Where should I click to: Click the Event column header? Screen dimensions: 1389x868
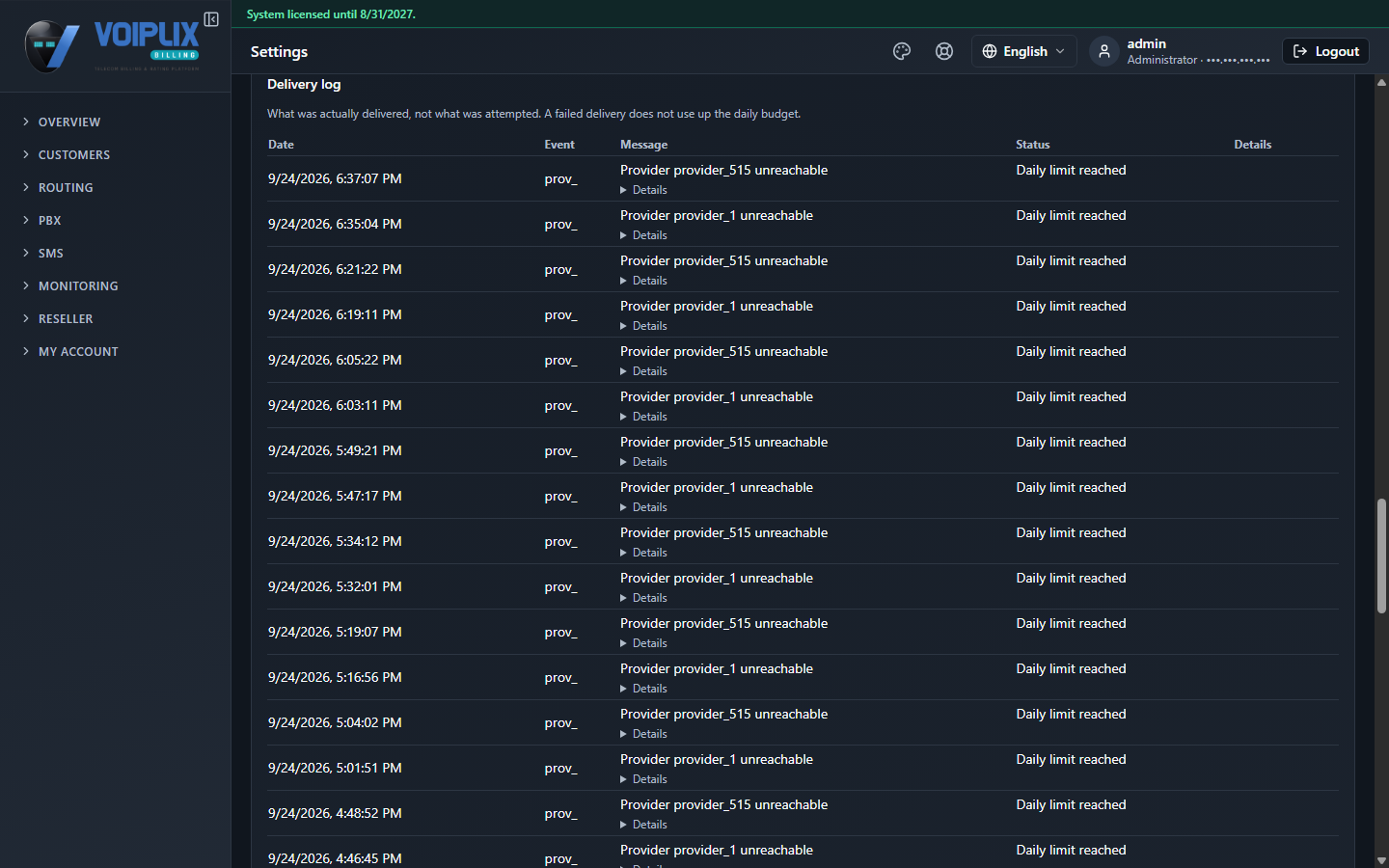coord(559,145)
